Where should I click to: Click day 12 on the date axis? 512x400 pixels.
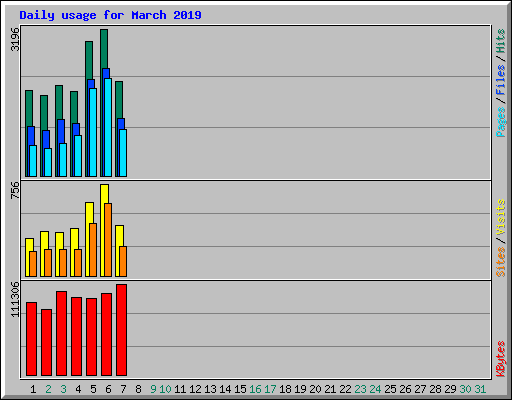[195, 389]
